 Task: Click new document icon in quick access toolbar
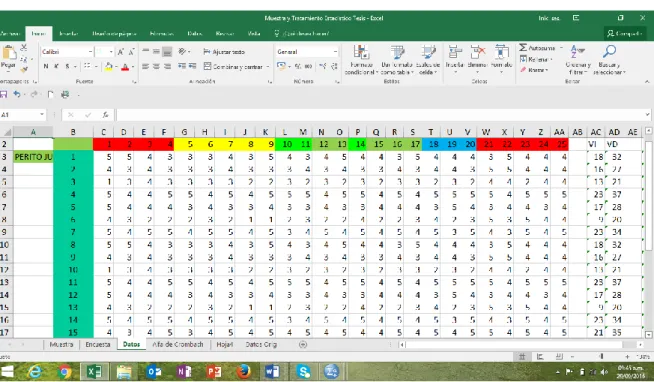click(50, 95)
